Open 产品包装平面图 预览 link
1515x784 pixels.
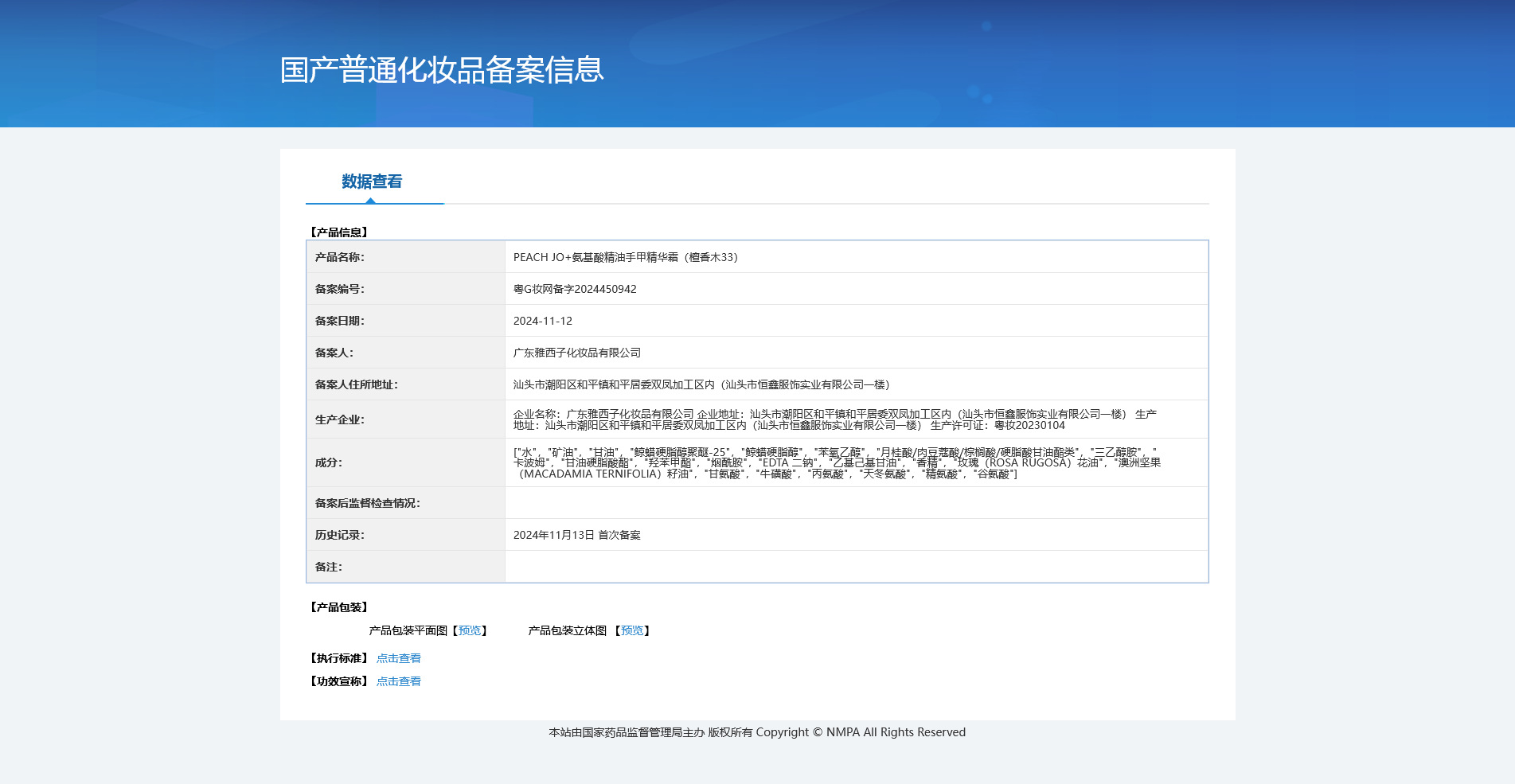pos(470,630)
